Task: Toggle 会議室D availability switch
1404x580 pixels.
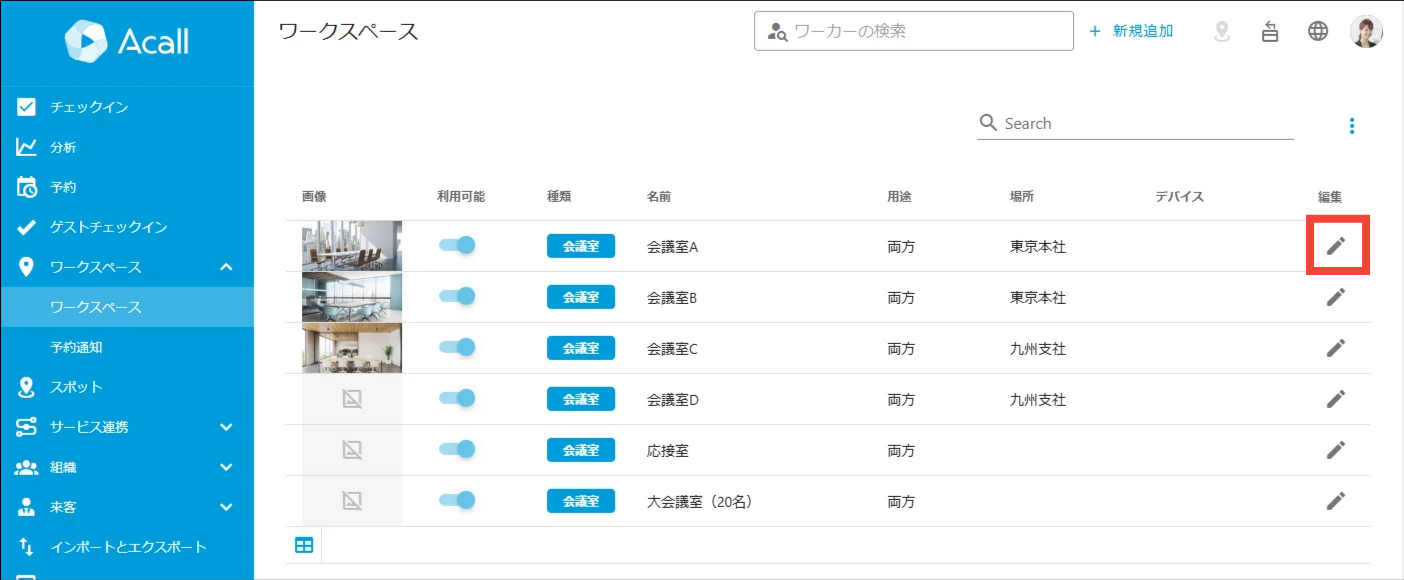Action: pyautogui.click(x=457, y=399)
